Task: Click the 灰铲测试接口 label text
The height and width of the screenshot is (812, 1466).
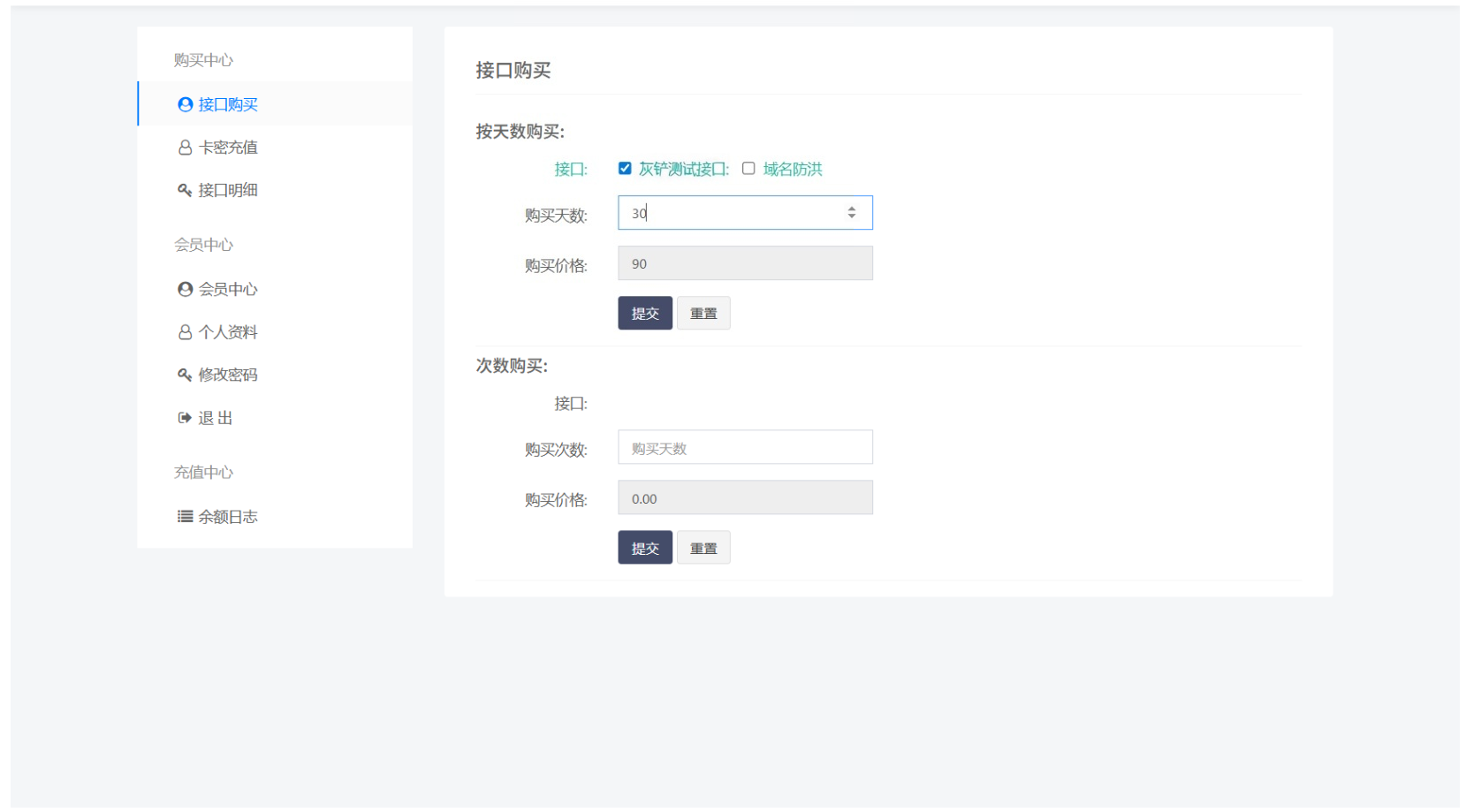Action: (x=684, y=169)
